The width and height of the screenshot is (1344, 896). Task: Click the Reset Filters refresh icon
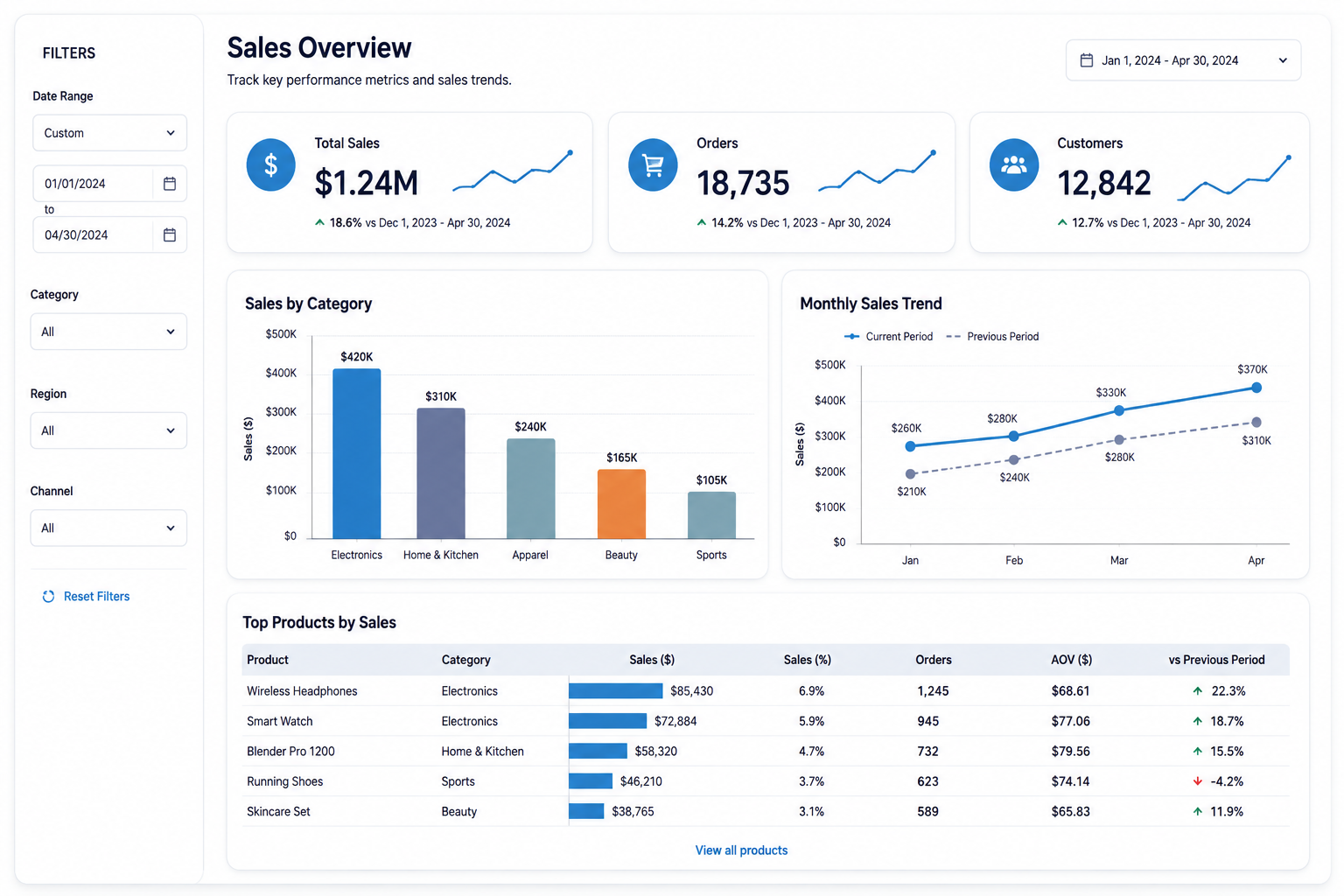pos(48,597)
